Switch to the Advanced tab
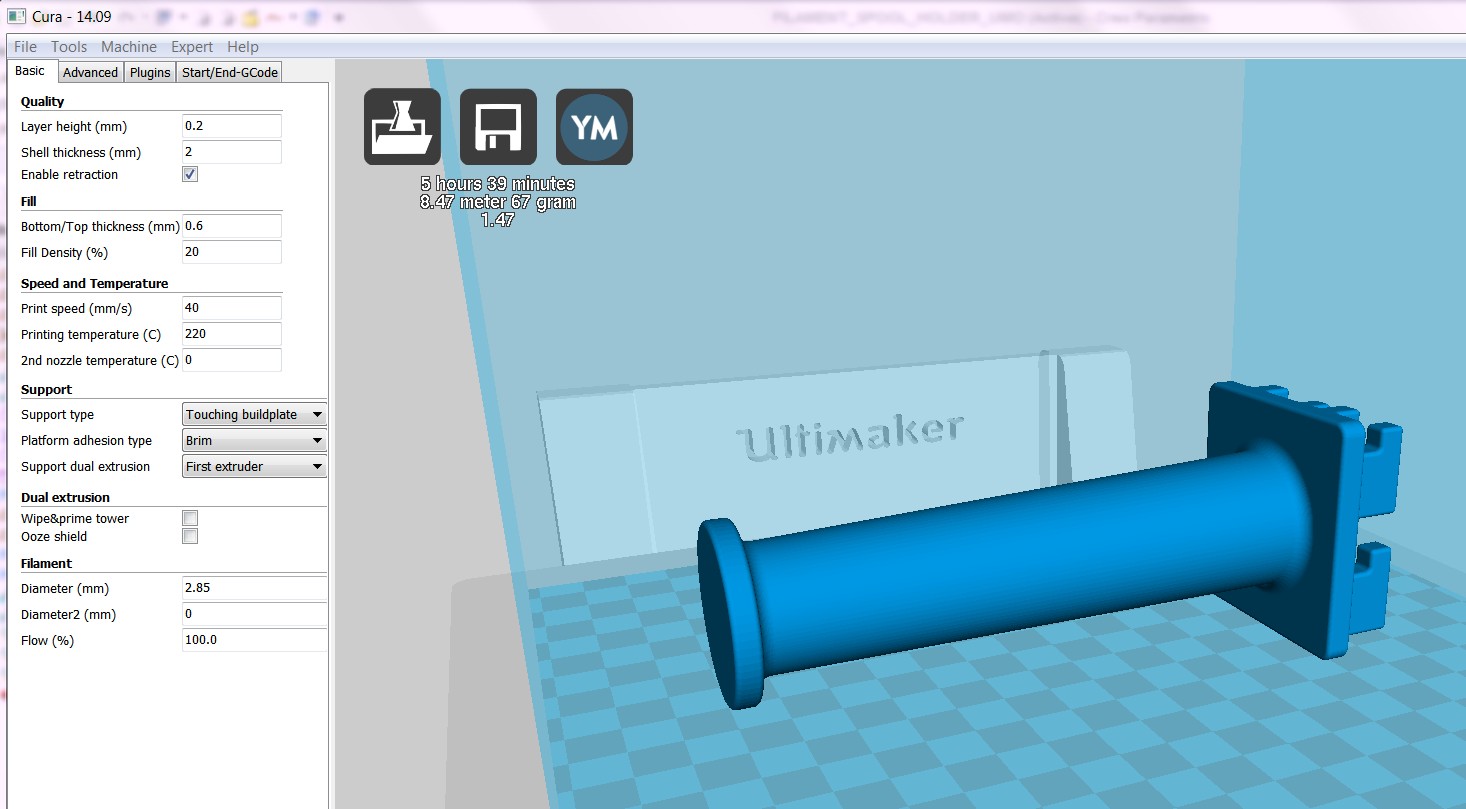Image resolution: width=1466 pixels, height=809 pixels. coord(91,72)
